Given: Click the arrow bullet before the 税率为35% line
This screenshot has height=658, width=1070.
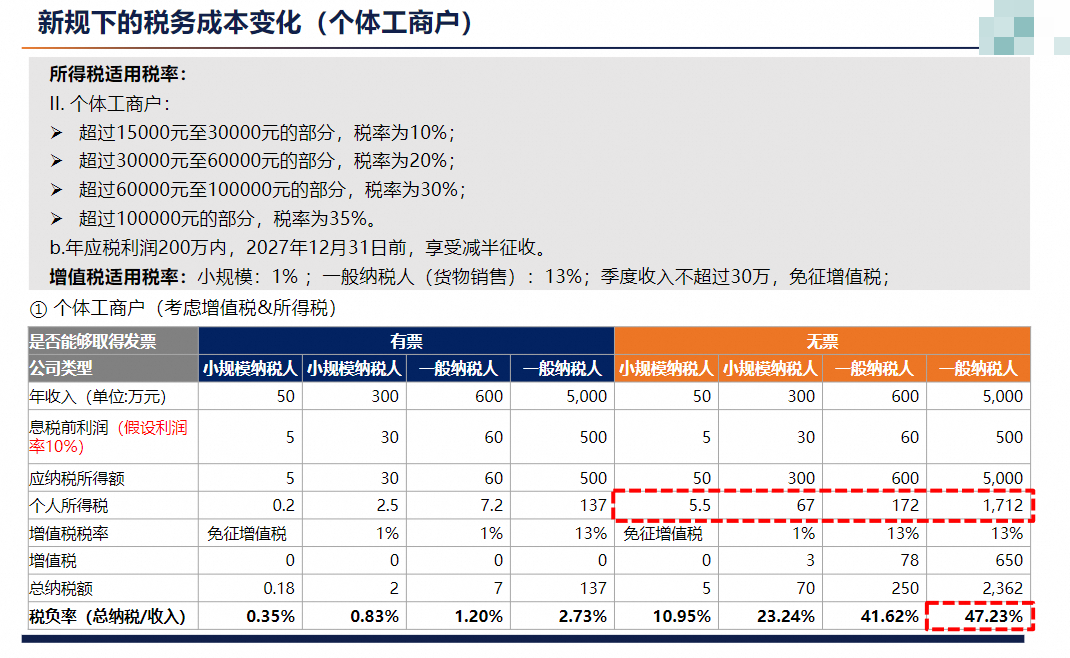Looking at the screenshot, I should click(57, 219).
